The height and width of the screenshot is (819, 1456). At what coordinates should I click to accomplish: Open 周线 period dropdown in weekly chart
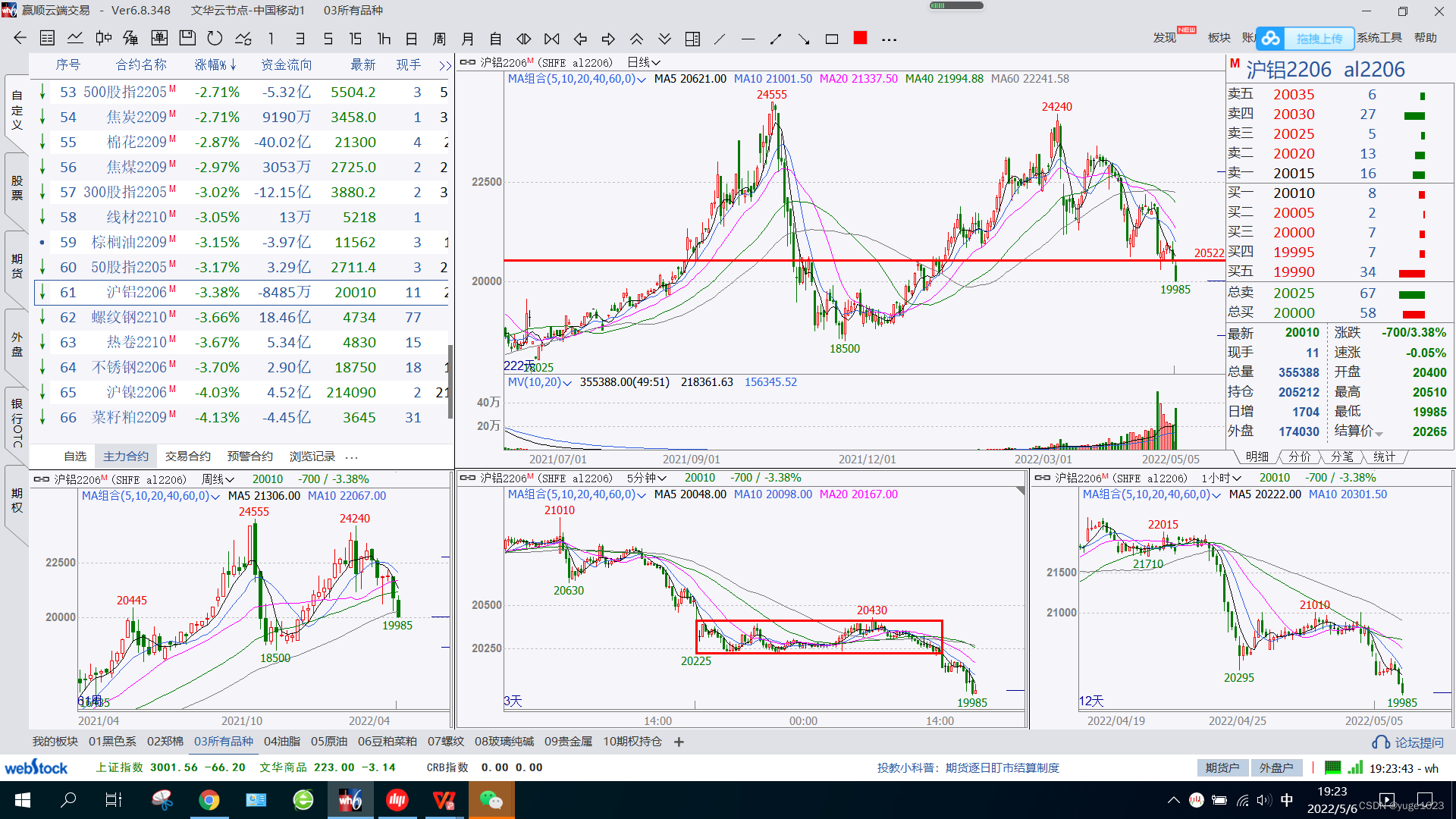point(218,479)
